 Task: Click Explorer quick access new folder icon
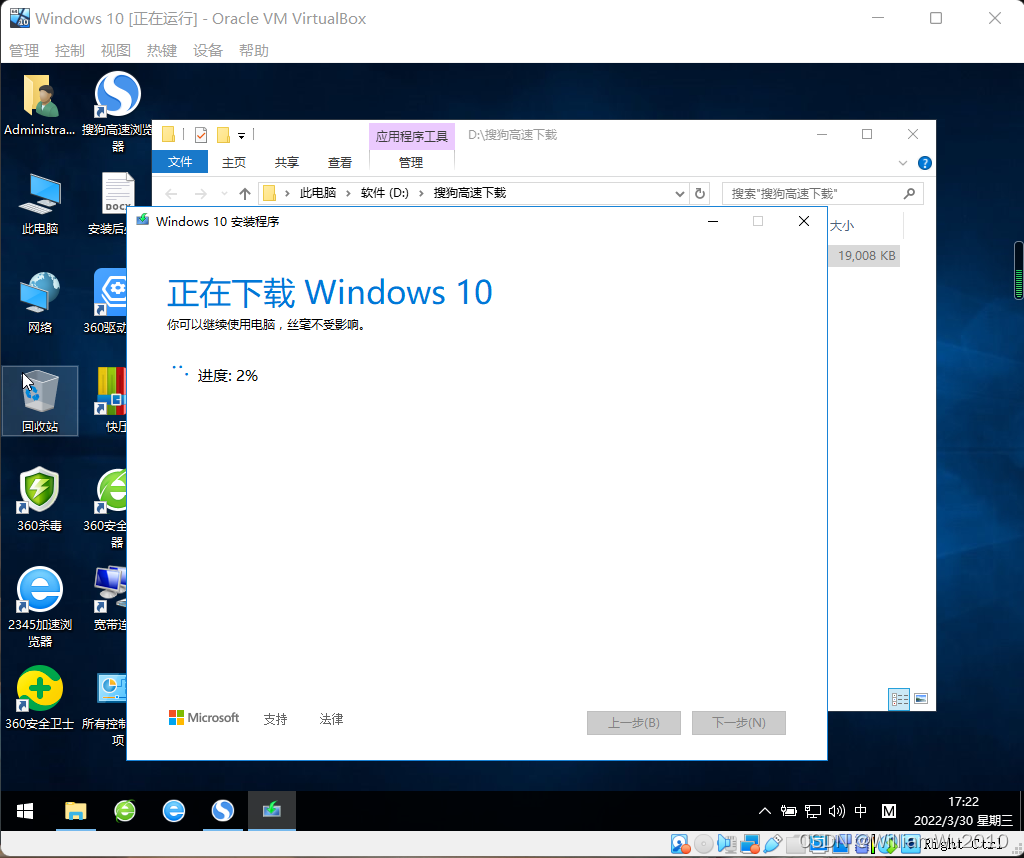point(223,135)
